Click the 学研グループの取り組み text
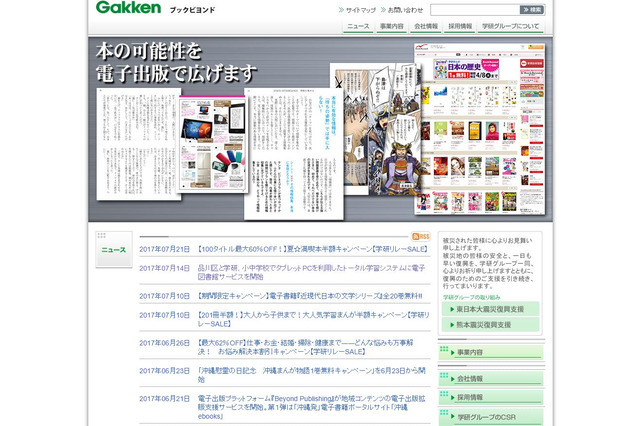Screen dimensions: 640x426 point(471,297)
